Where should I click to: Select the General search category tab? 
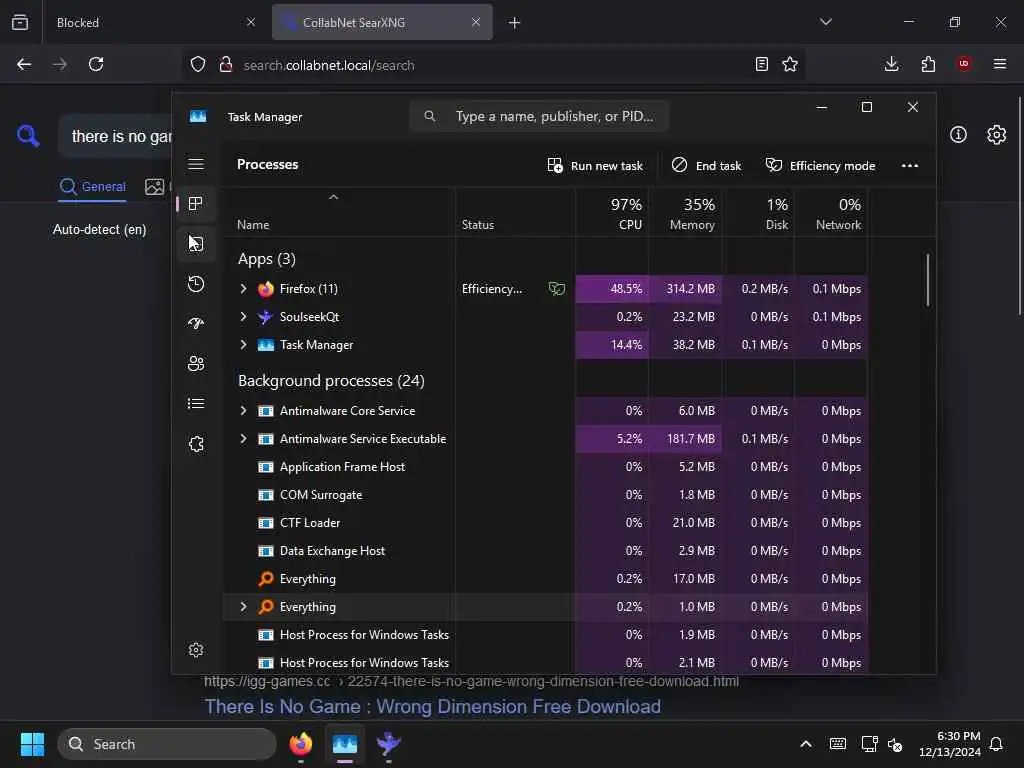pos(92,187)
